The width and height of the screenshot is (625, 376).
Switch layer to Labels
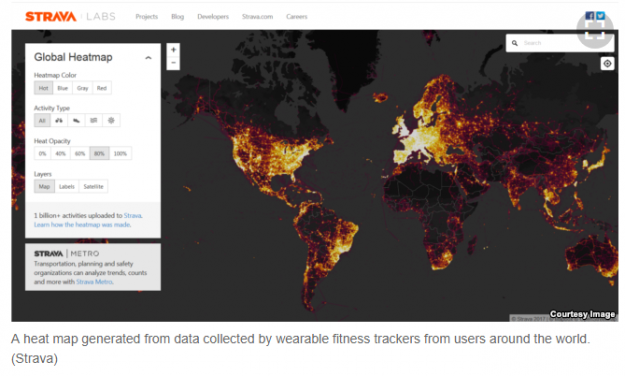pyautogui.click(x=67, y=187)
